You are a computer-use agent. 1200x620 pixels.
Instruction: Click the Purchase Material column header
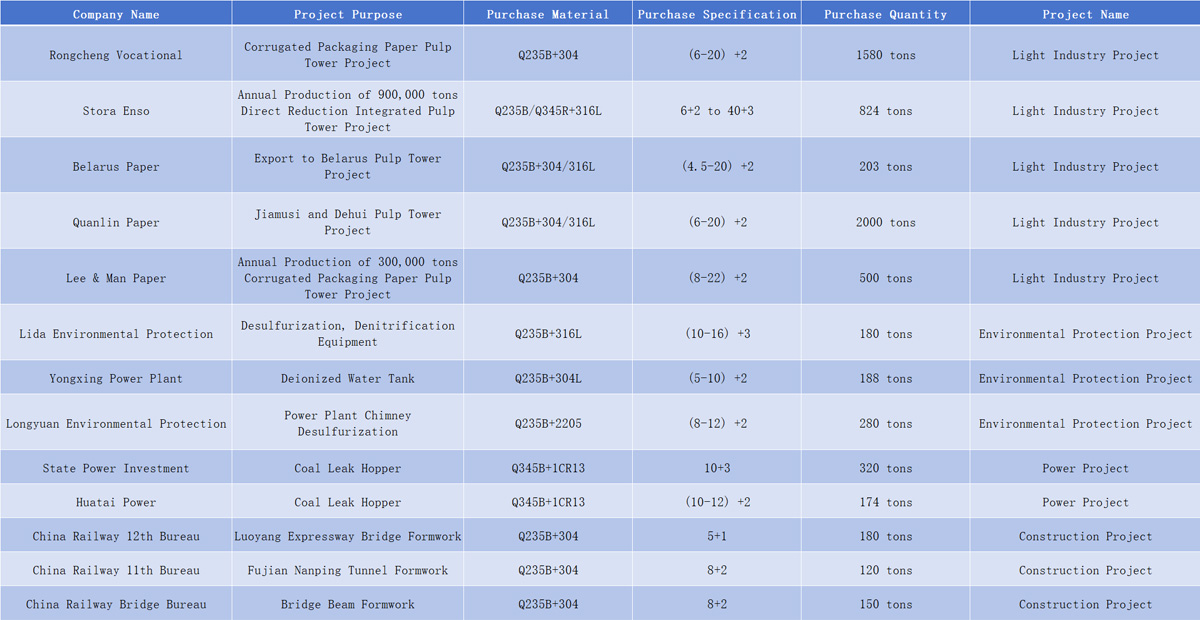coord(548,14)
